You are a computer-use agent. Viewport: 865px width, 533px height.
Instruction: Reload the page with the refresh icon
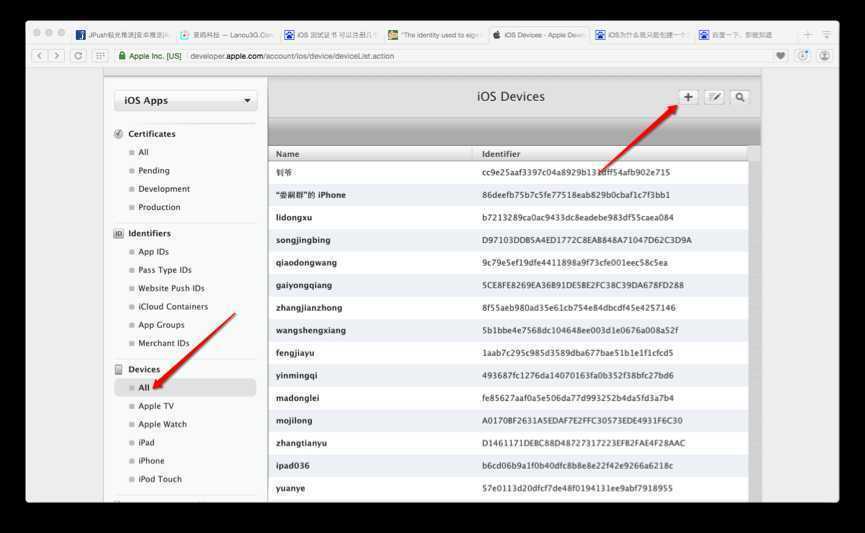pos(78,56)
